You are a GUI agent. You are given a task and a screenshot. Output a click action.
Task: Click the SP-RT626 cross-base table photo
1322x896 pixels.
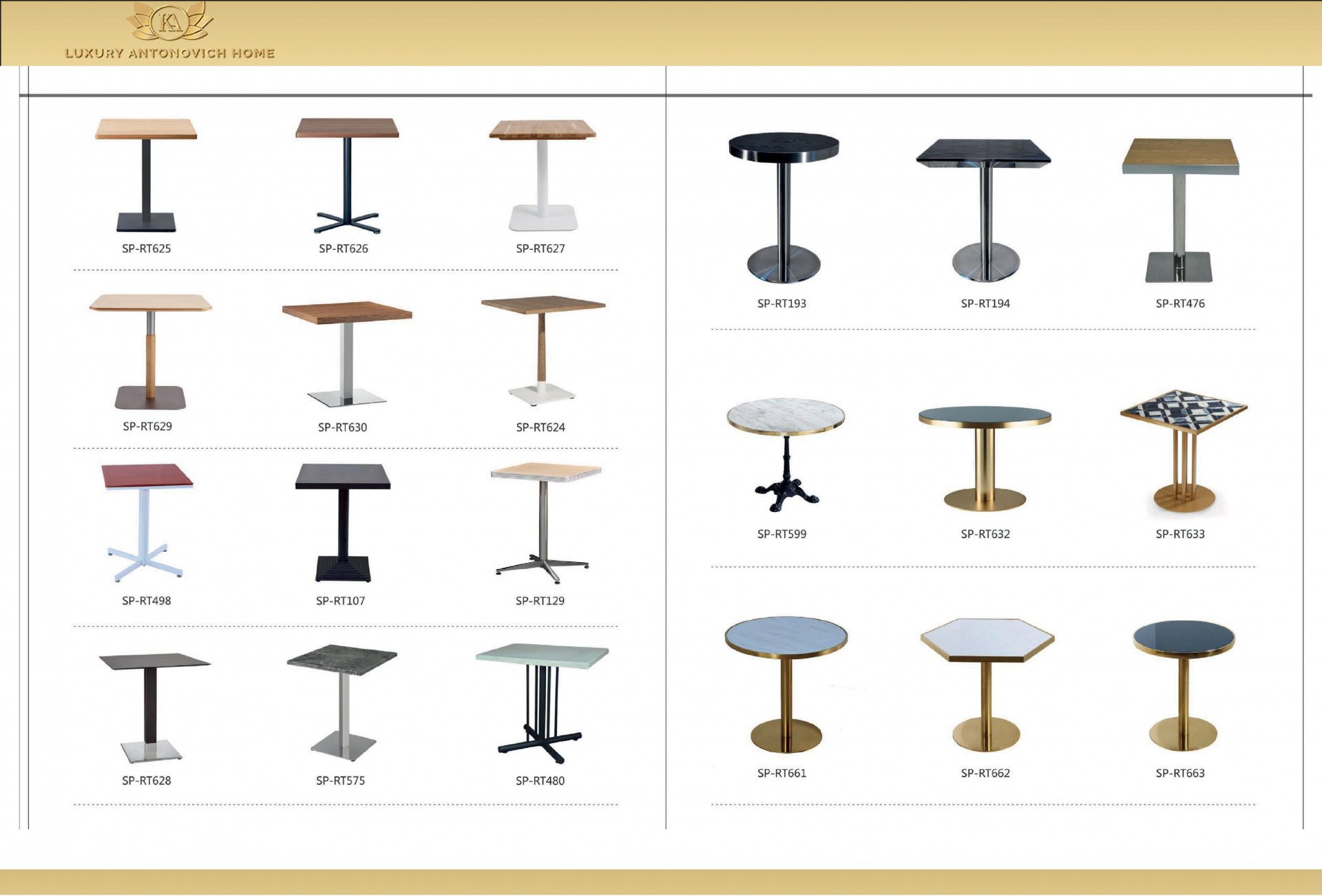347,175
